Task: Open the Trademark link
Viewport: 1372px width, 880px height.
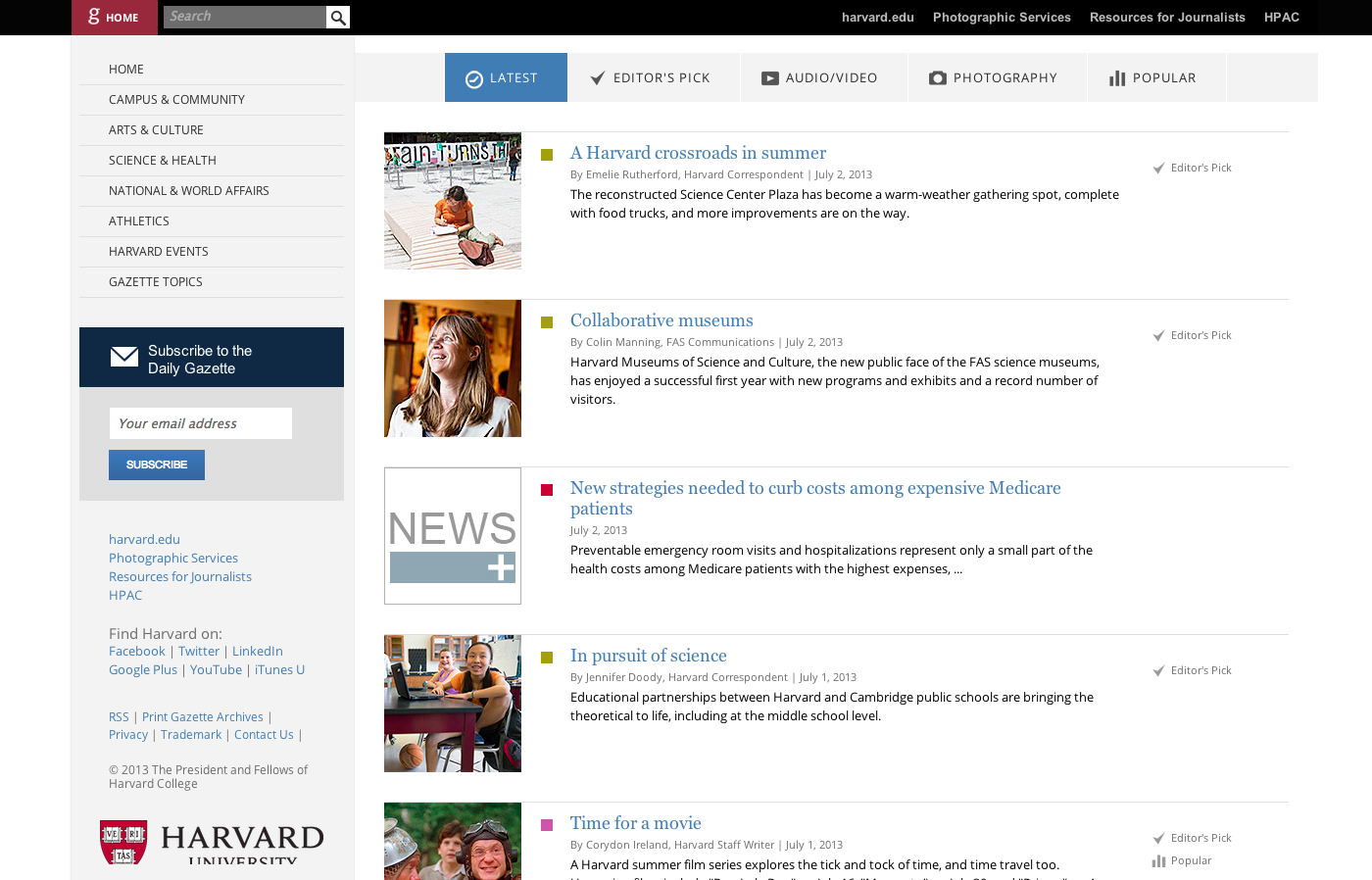Action: (x=191, y=735)
